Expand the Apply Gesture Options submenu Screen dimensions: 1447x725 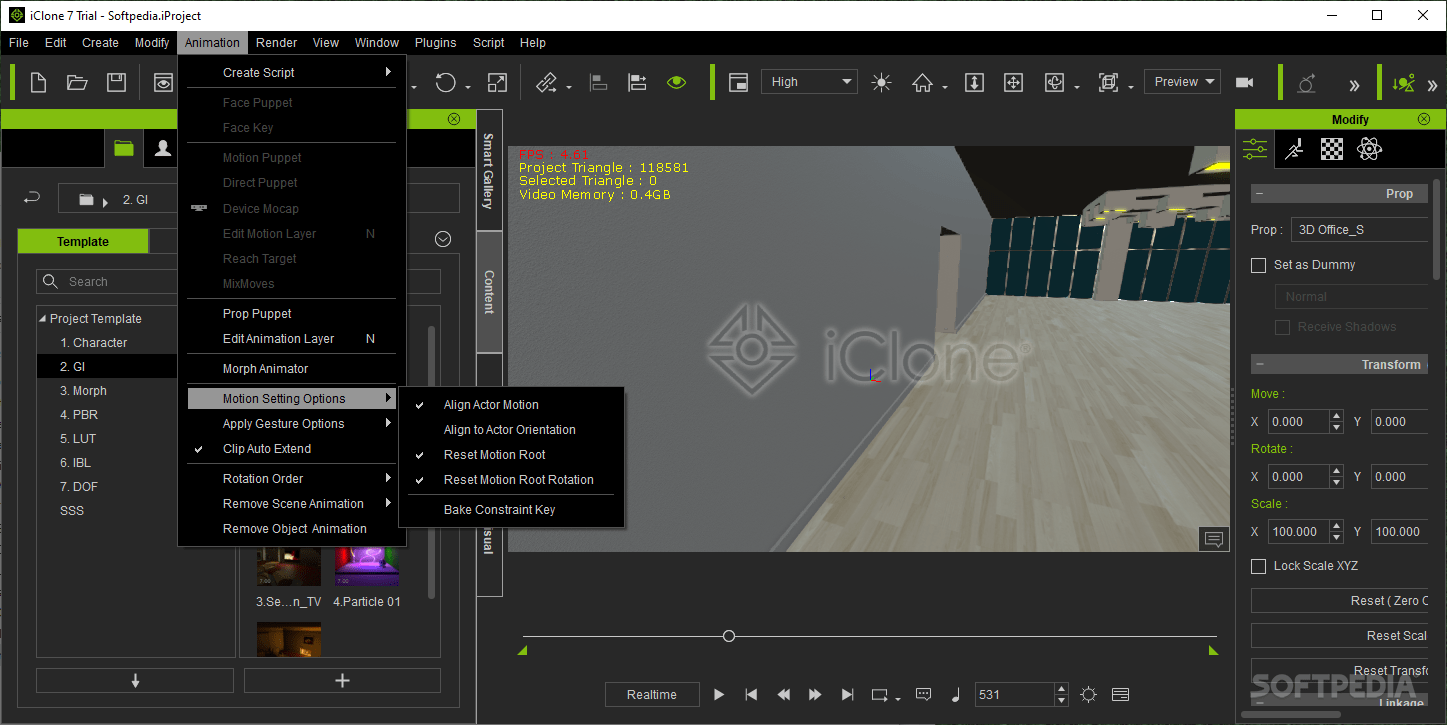click(x=292, y=424)
